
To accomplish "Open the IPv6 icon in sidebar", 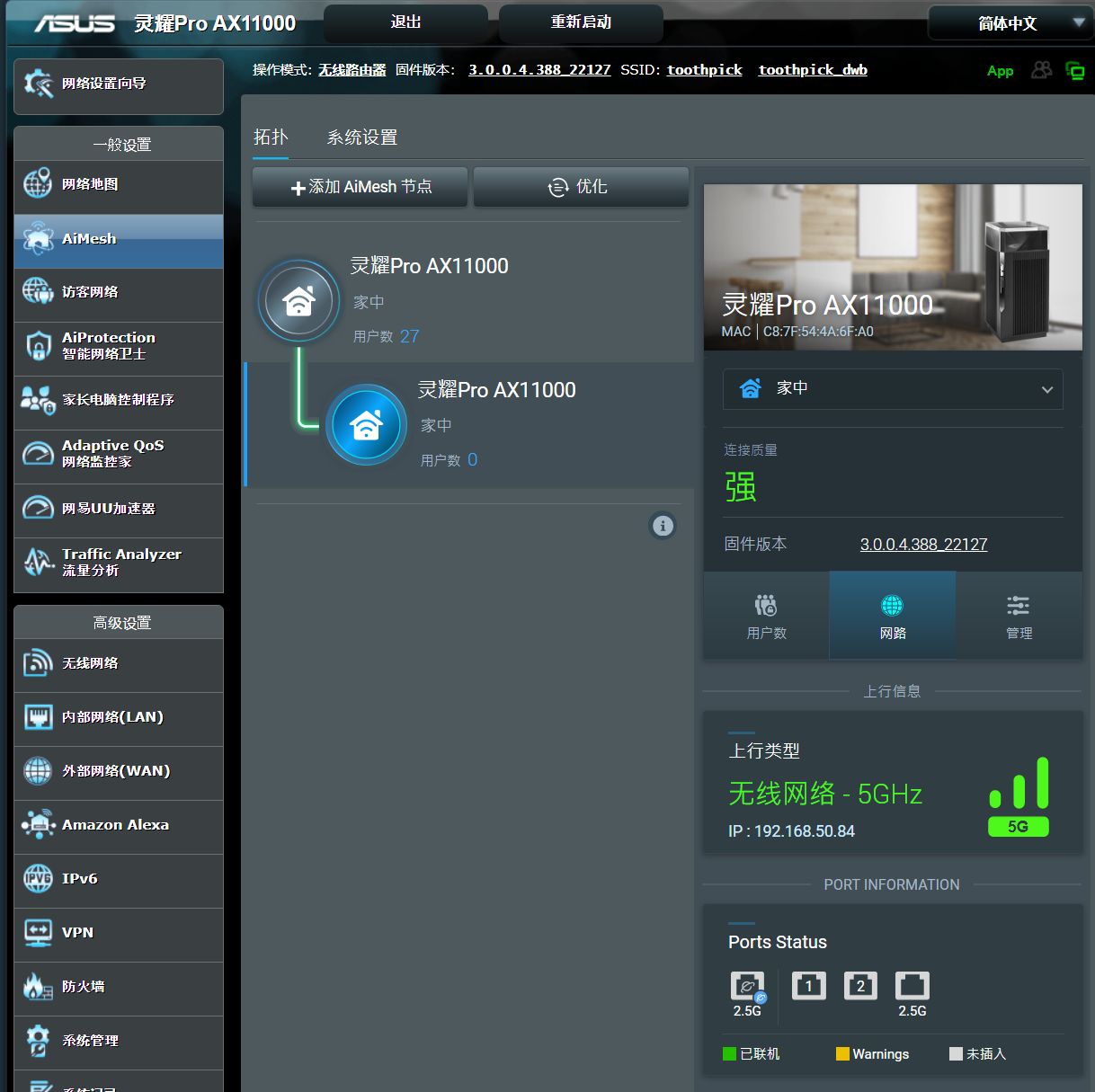I will point(38,878).
